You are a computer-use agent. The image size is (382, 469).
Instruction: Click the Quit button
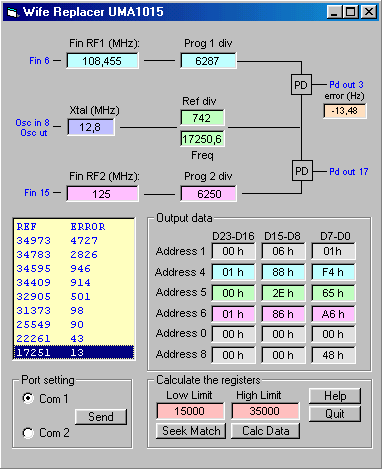(x=335, y=414)
